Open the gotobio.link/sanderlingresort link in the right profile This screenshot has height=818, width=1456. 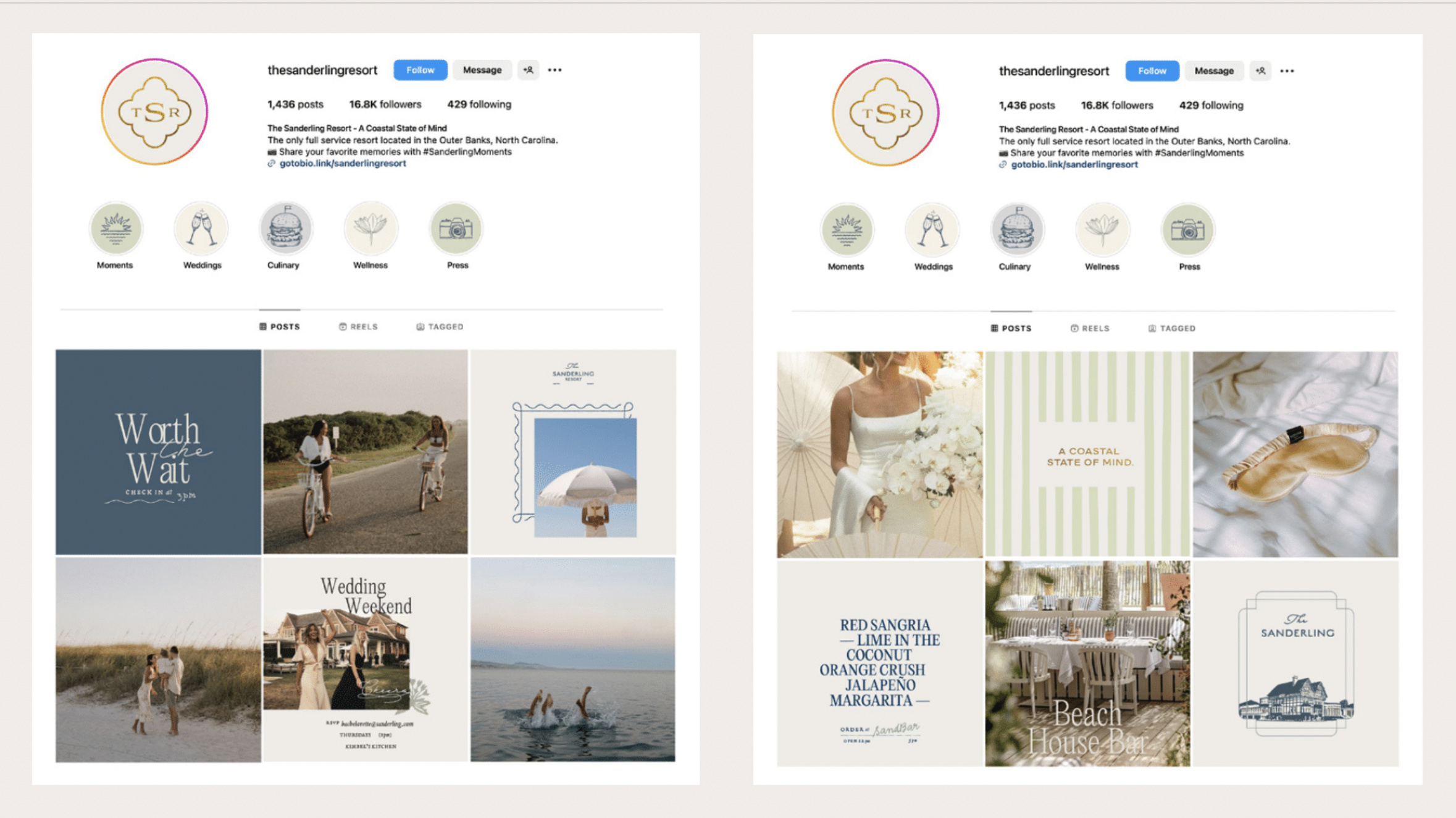click(x=1074, y=165)
